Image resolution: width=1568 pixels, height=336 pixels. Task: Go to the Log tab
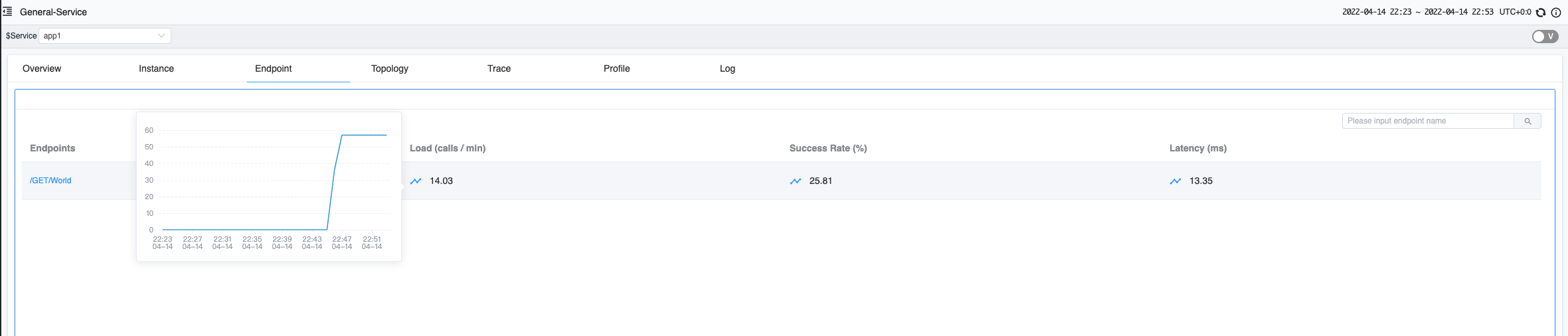click(727, 68)
